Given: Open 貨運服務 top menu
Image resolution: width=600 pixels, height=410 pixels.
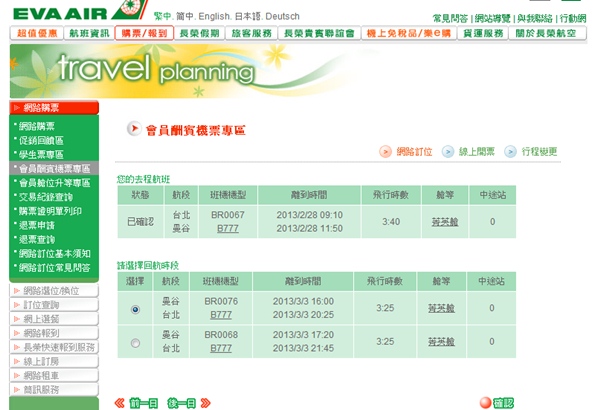Looking at the screenshot, I should 483,33.
